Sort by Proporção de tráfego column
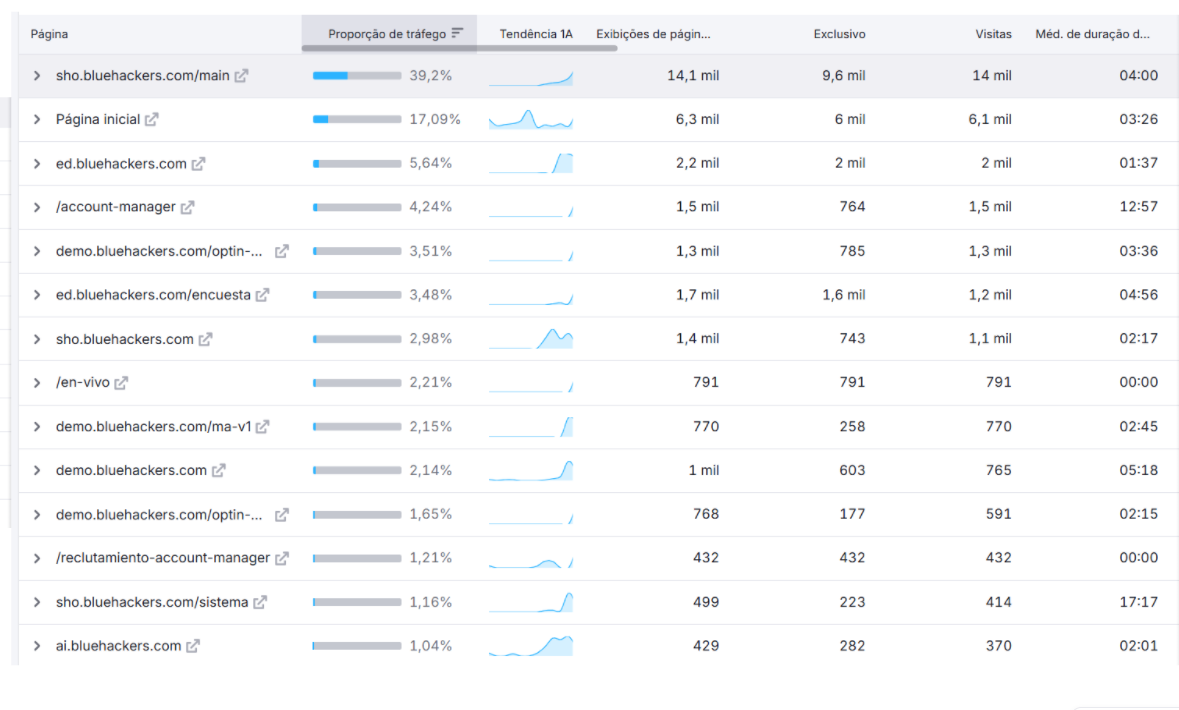Image resolution: width=1179 pixels, height=710 pixels. (386, 34)
